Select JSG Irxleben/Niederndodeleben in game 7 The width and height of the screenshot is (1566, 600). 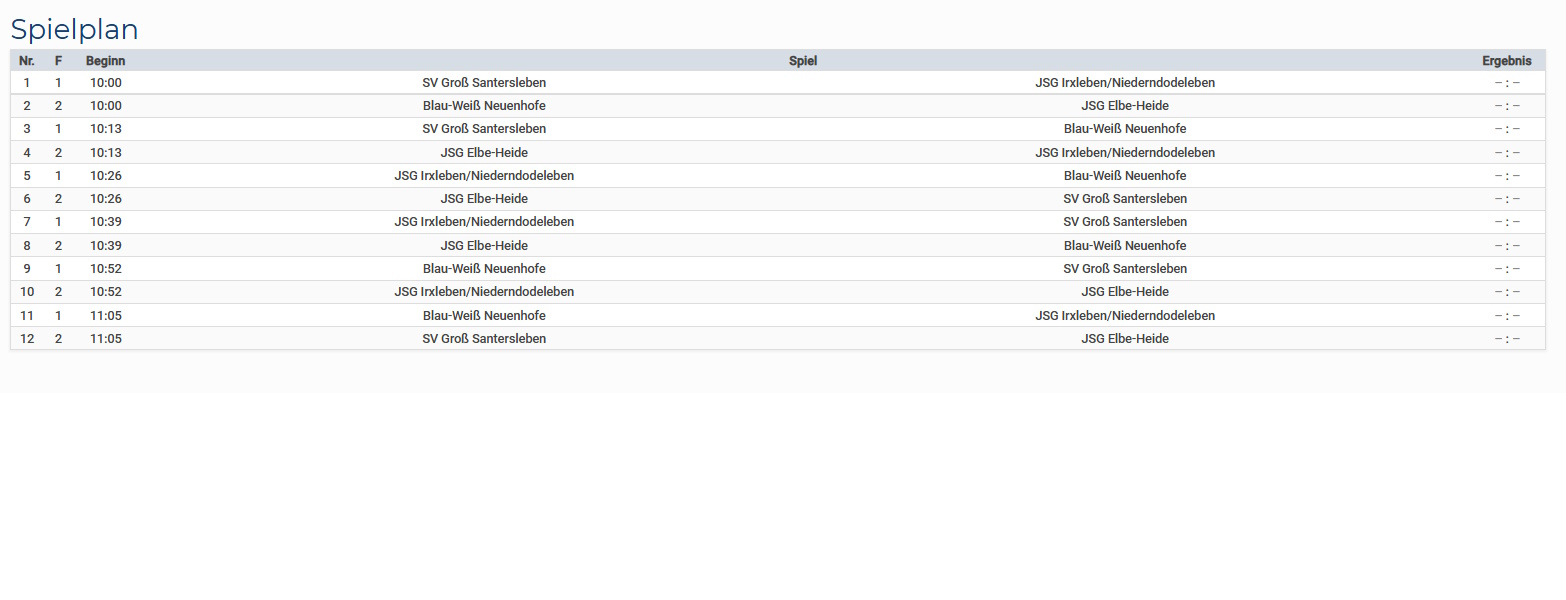click(484, 222)
